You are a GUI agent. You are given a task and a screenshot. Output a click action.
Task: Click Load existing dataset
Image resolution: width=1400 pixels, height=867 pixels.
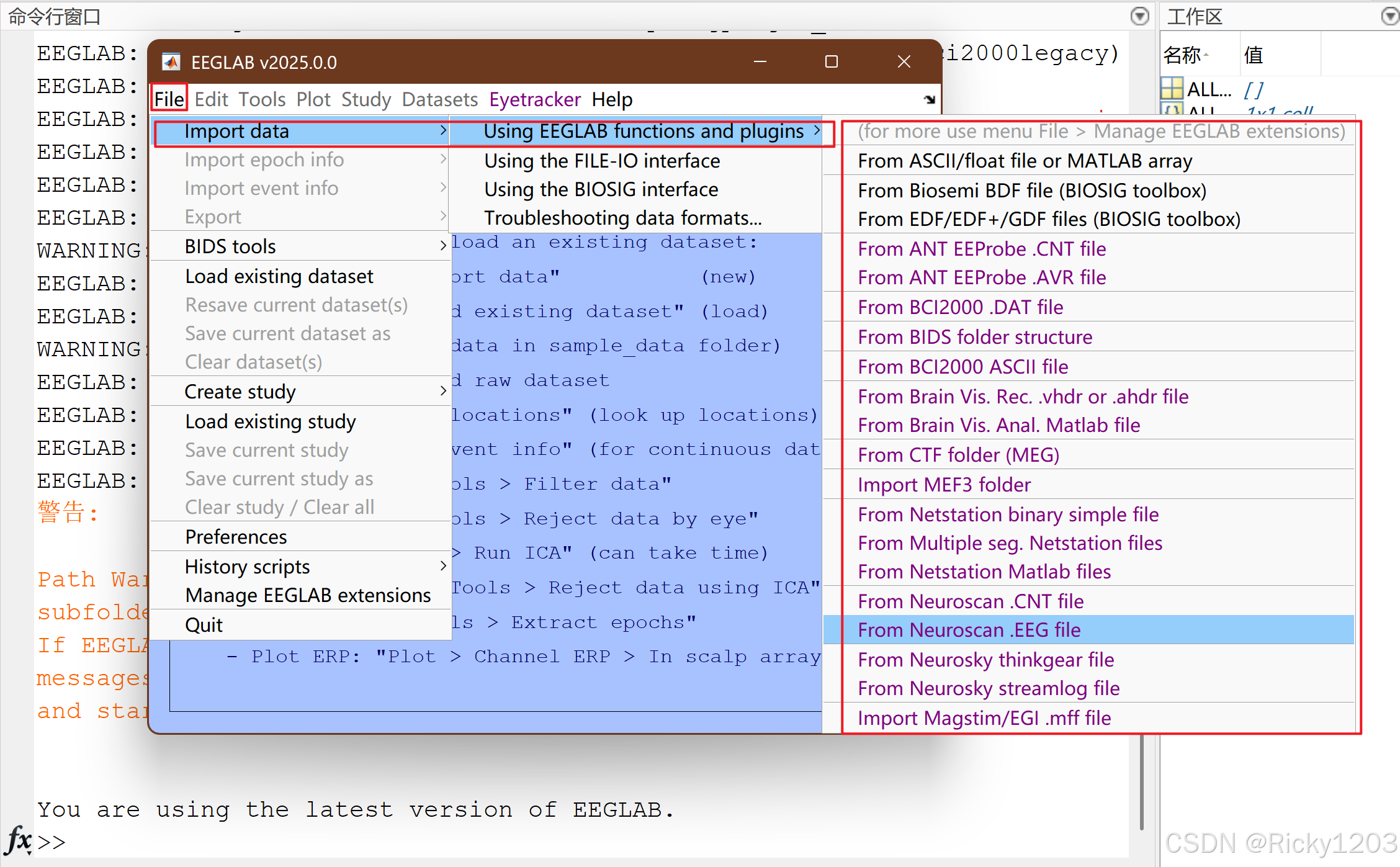click(x=279, y=276)
